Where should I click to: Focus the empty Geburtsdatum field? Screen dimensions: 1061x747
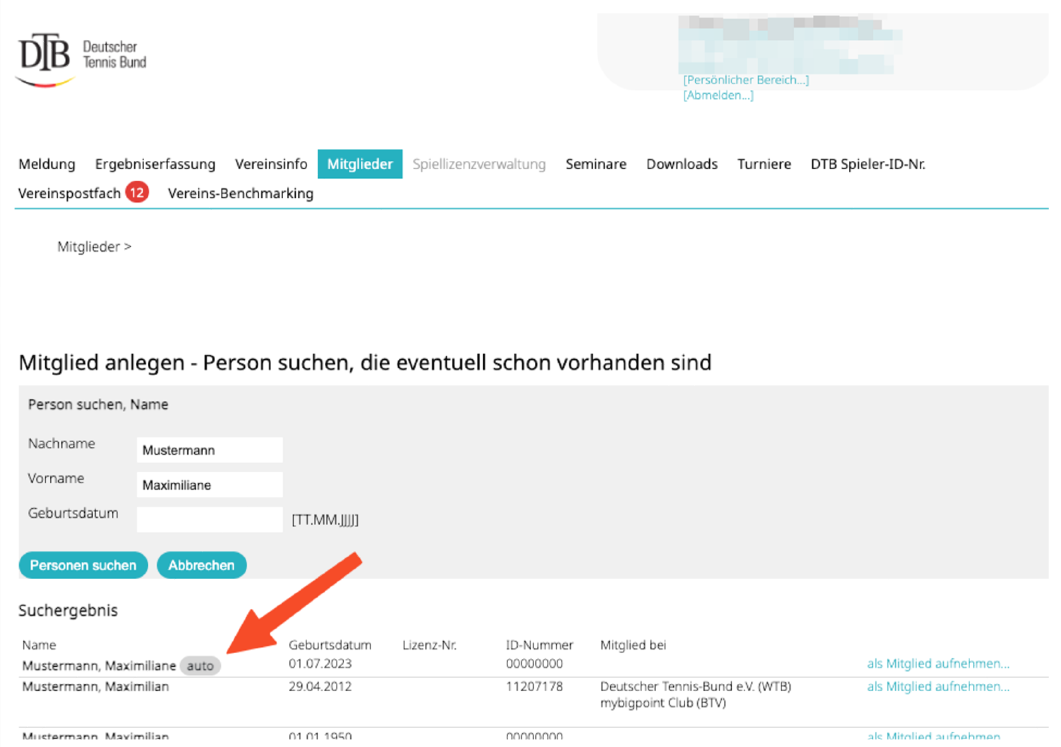pos(209,519)
